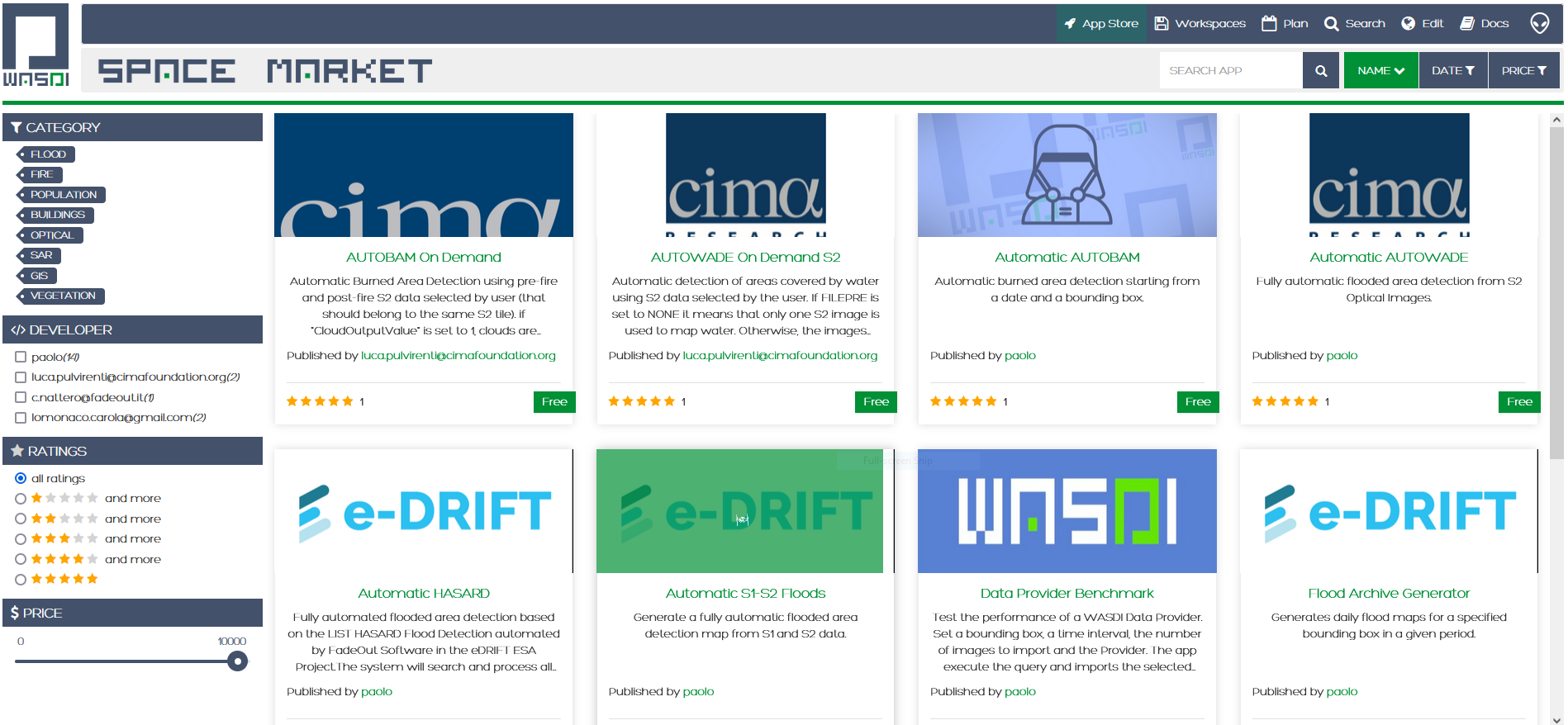Image resolution: width=1568 pixels, height=725 pixels.
Task: Open the Automatic S1-S2 Floods title
Action: point(745,593)
